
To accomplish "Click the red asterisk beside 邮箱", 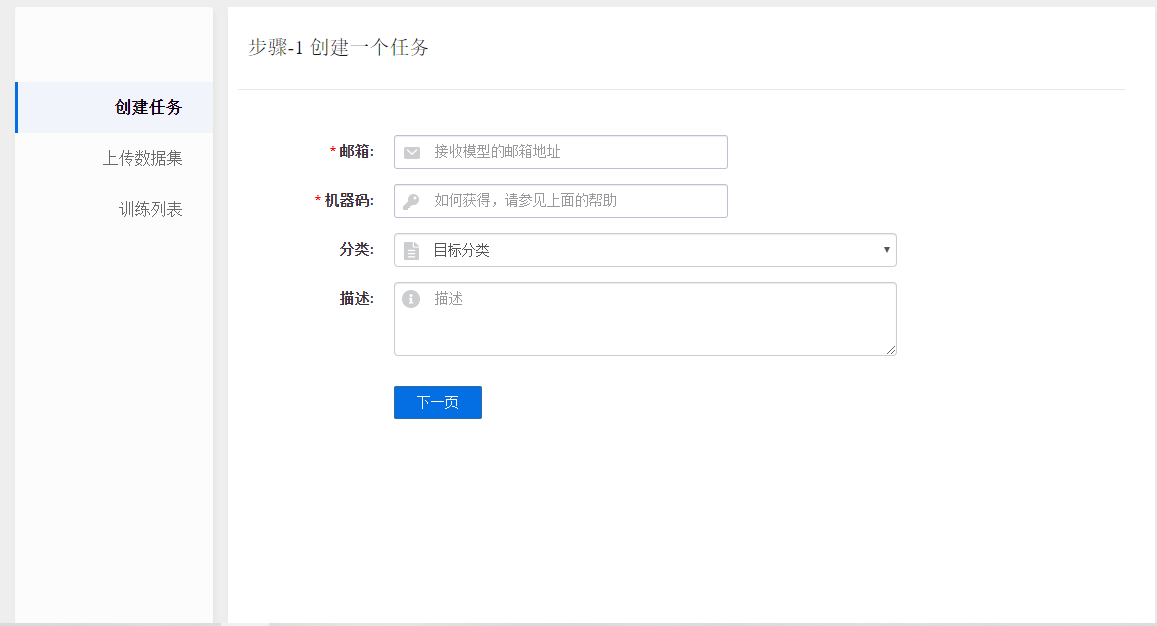I will click(333, 152).
